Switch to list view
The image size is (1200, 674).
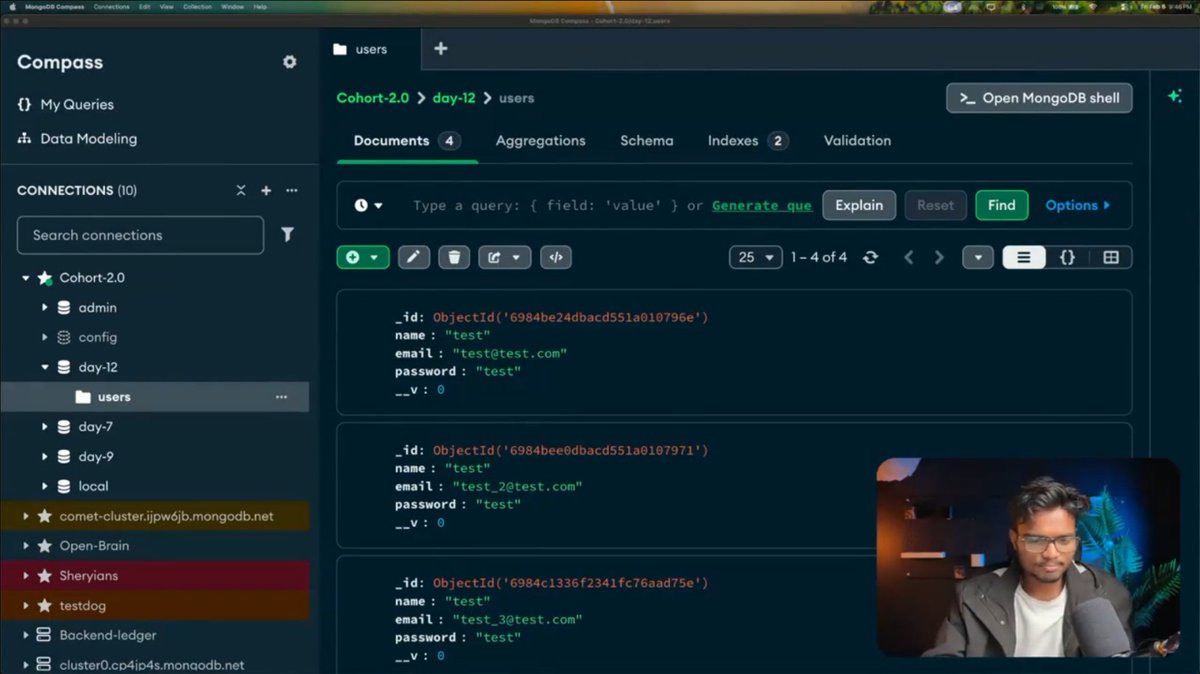[1024, 257]
